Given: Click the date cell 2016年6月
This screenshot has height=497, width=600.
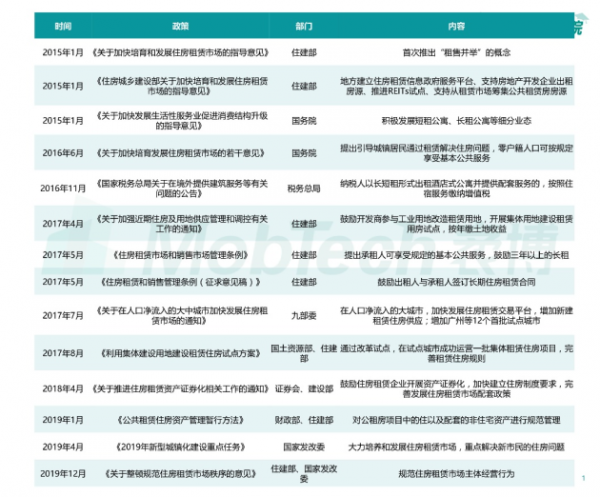Looking at the screenshot, I should [63, 153].
